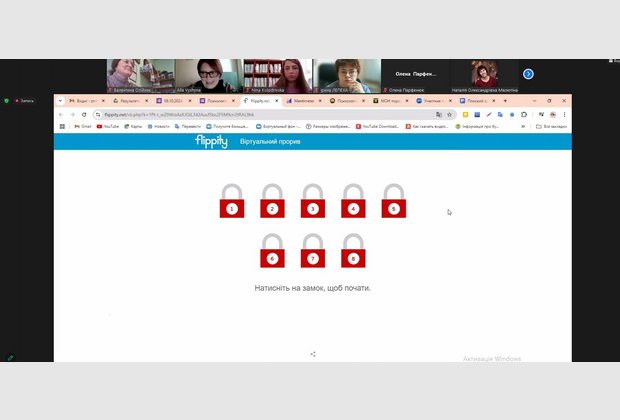Open the YouTube bookmark
Viewport: 620px width, 420px height.
point(108,127)
